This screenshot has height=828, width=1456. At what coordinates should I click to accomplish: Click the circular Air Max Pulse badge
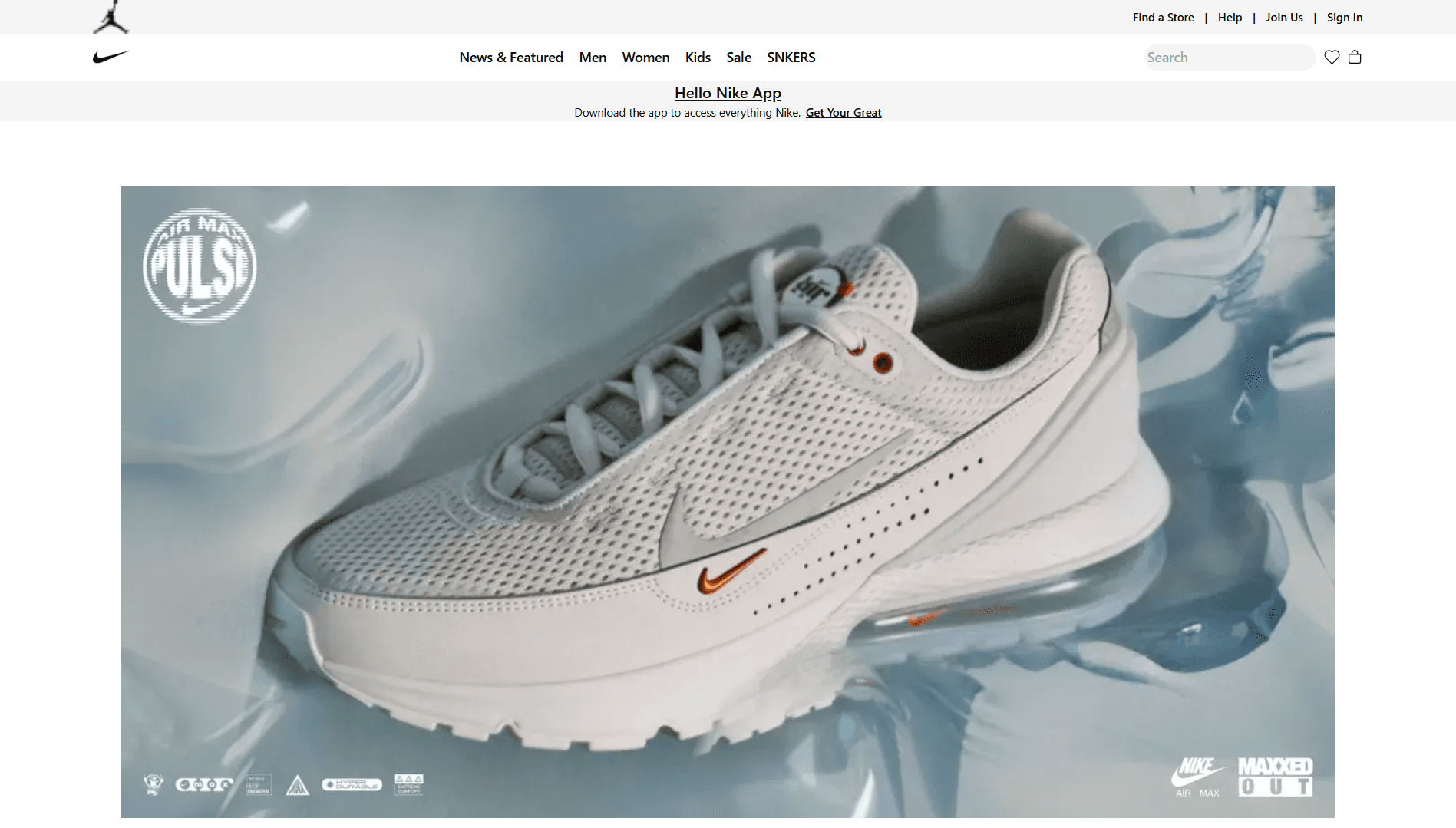coord(200,266)
